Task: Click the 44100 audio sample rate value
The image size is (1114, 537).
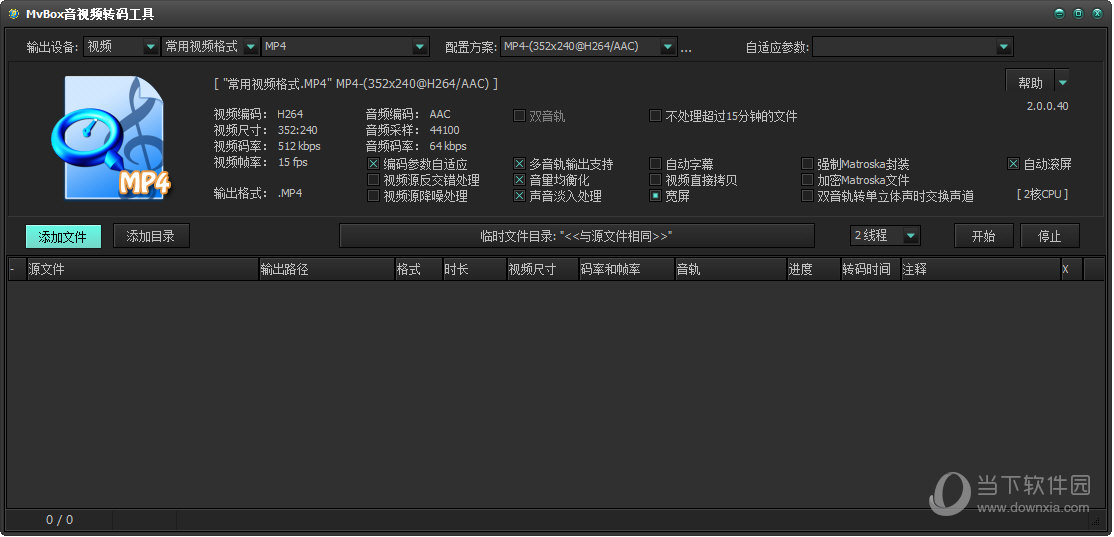Action: point(445,130)
